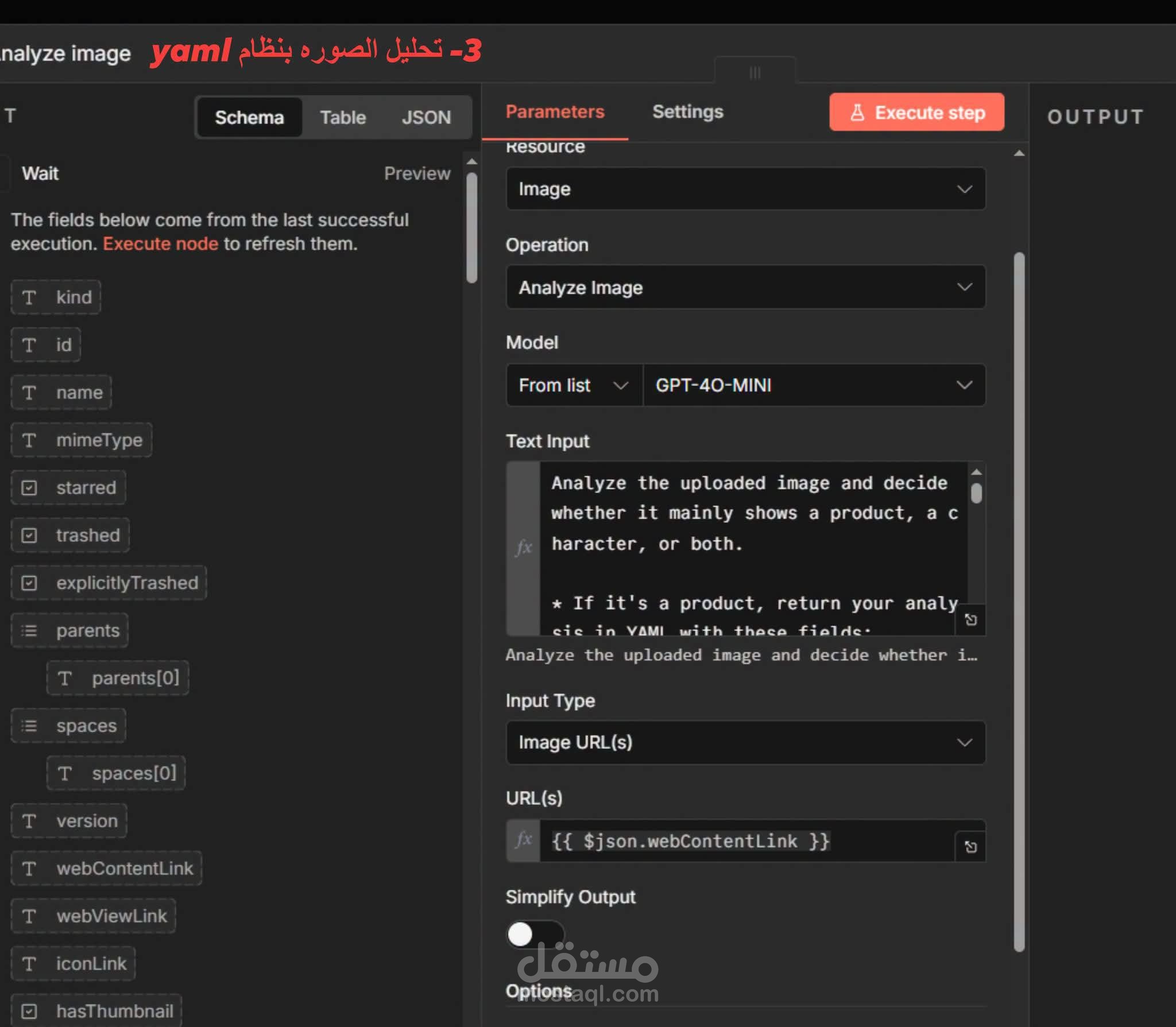Select the version schema field
Viewport: 1176px width, 1027px height.
pos(69,821)
